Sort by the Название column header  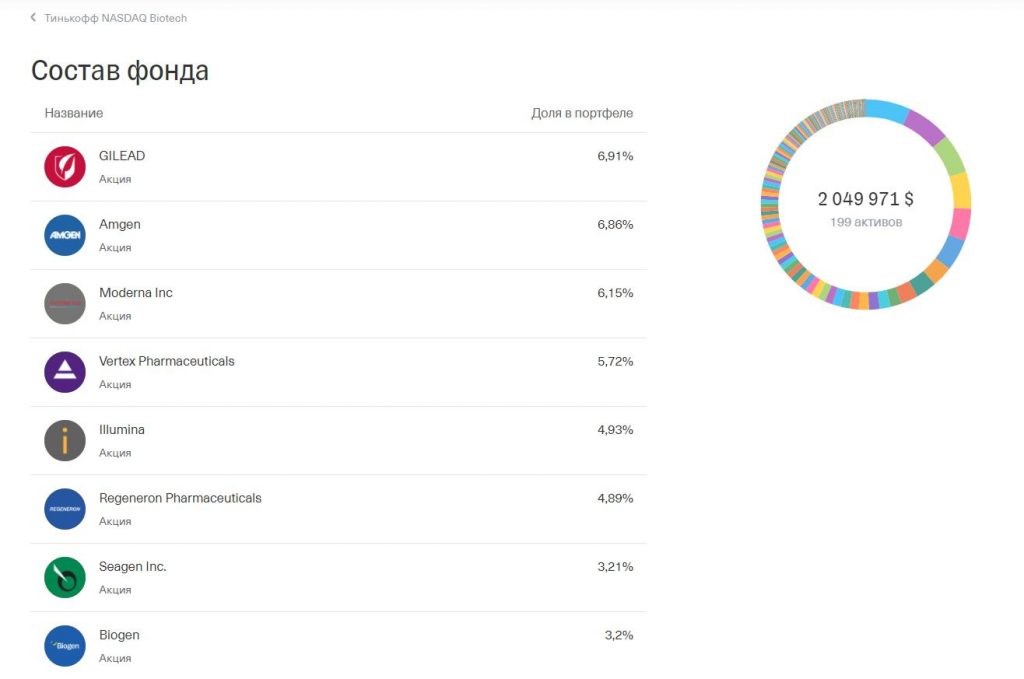(74, 113)
